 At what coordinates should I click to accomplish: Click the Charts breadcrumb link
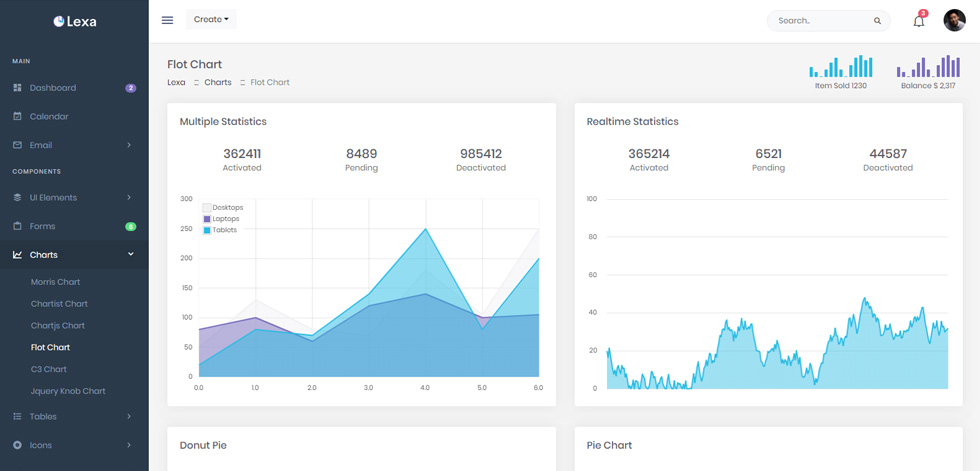(x=218, y=82)
